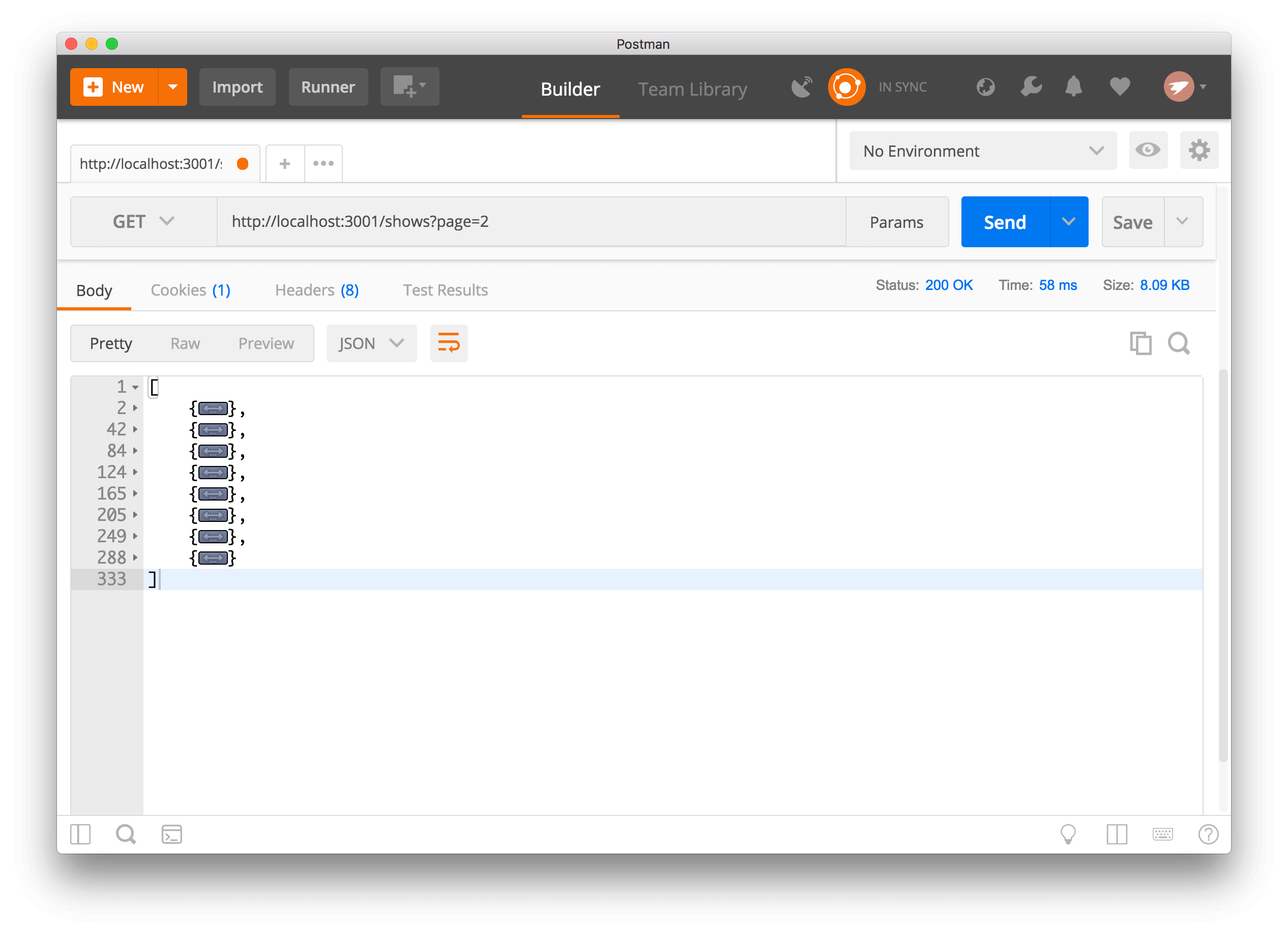Click the 58 ms time value
The width and height of the screenshot is (1288, 935).
point(1058,285)
